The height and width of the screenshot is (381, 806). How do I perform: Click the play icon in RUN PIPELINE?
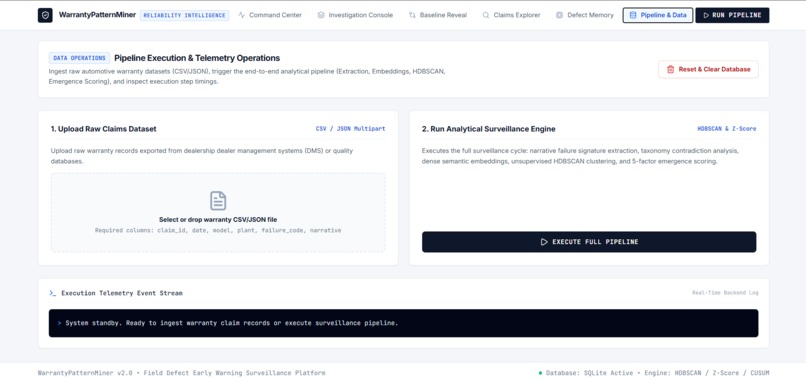(706, 15)
